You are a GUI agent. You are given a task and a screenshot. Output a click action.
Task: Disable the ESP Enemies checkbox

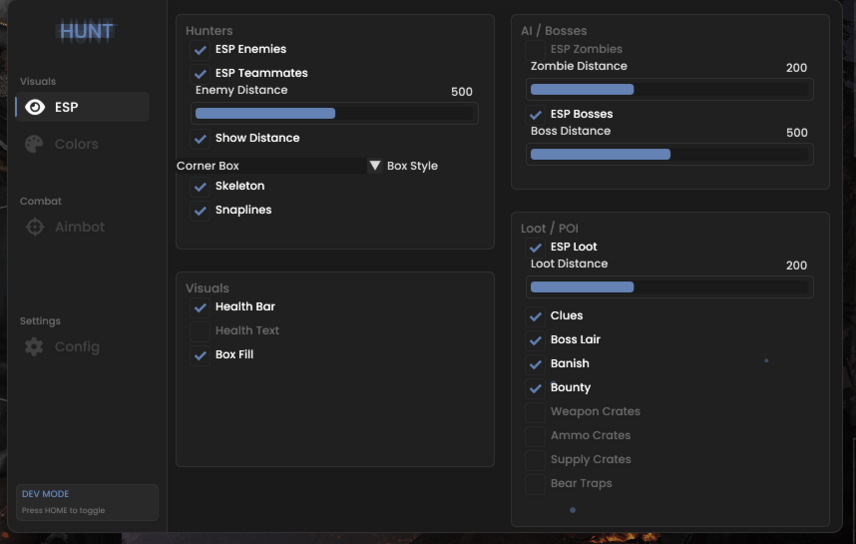point(200,50)
